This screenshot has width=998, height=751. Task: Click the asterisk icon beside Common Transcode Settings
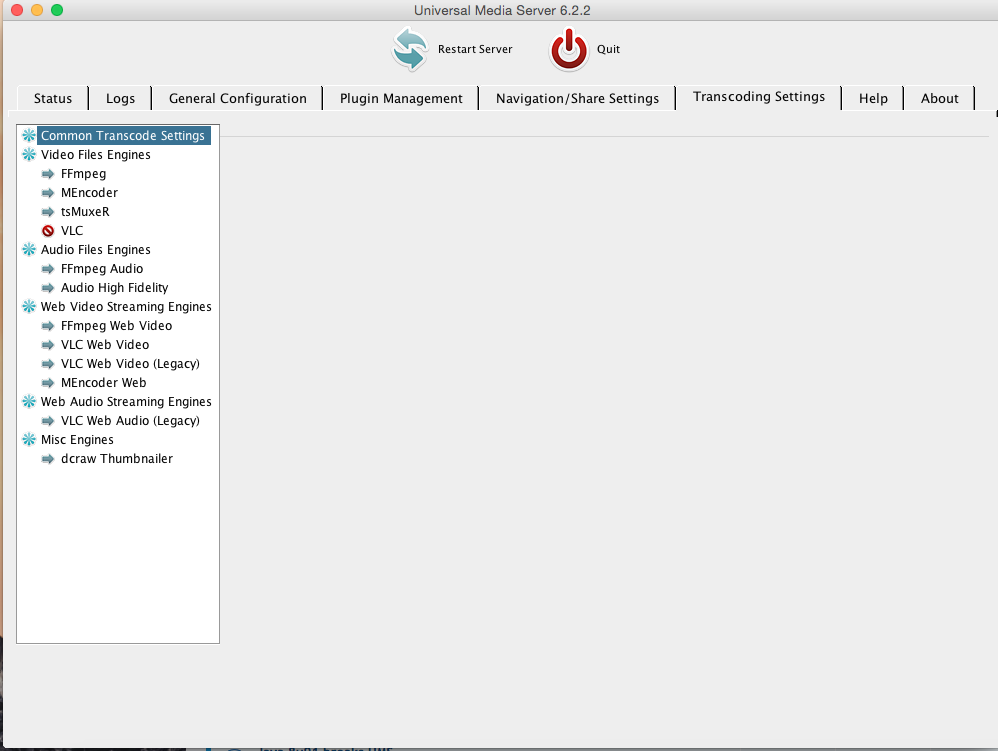click(x=29, y=136)
